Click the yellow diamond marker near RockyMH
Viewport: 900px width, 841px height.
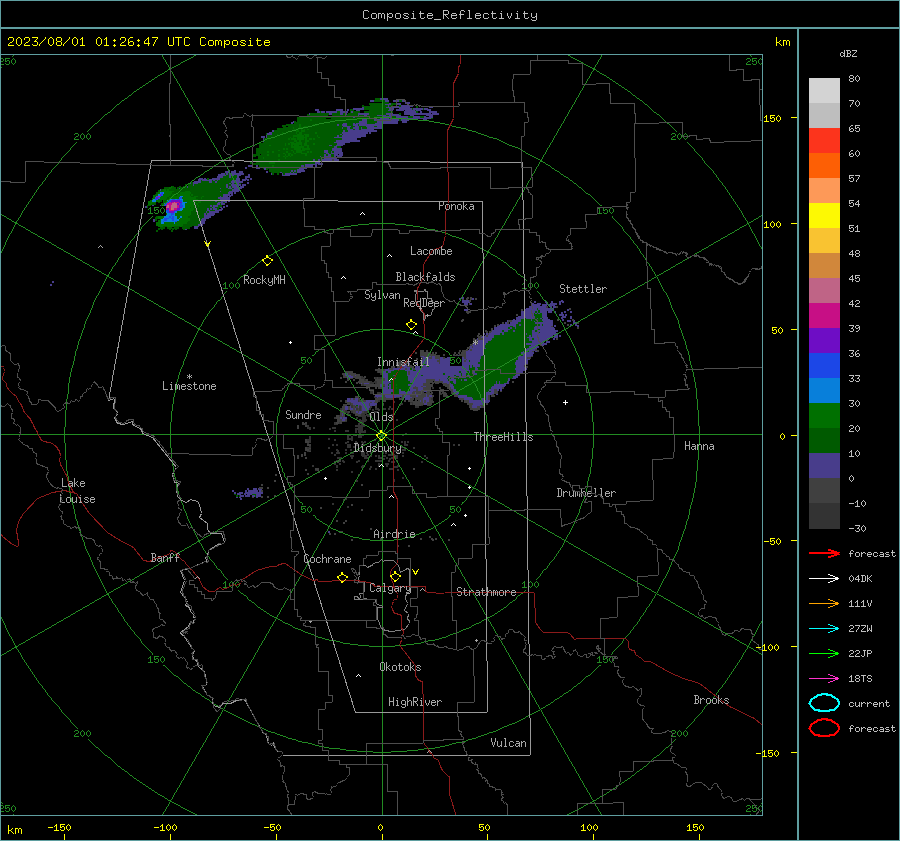click(267, 261)
